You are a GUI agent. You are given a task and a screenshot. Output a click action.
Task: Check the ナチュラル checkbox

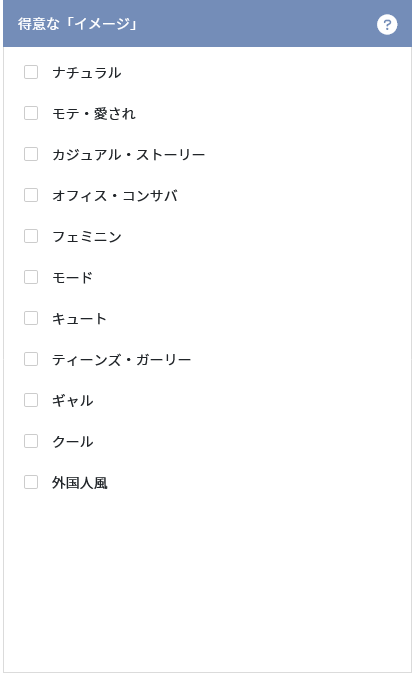31,72
